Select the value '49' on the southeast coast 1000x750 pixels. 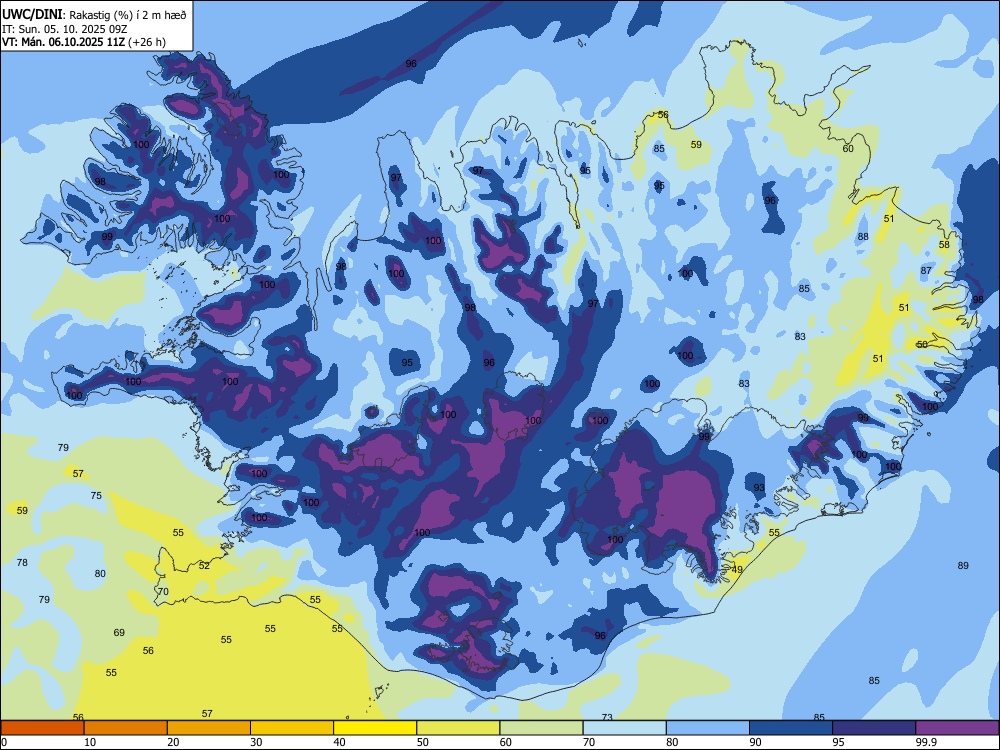click(737, 570)
